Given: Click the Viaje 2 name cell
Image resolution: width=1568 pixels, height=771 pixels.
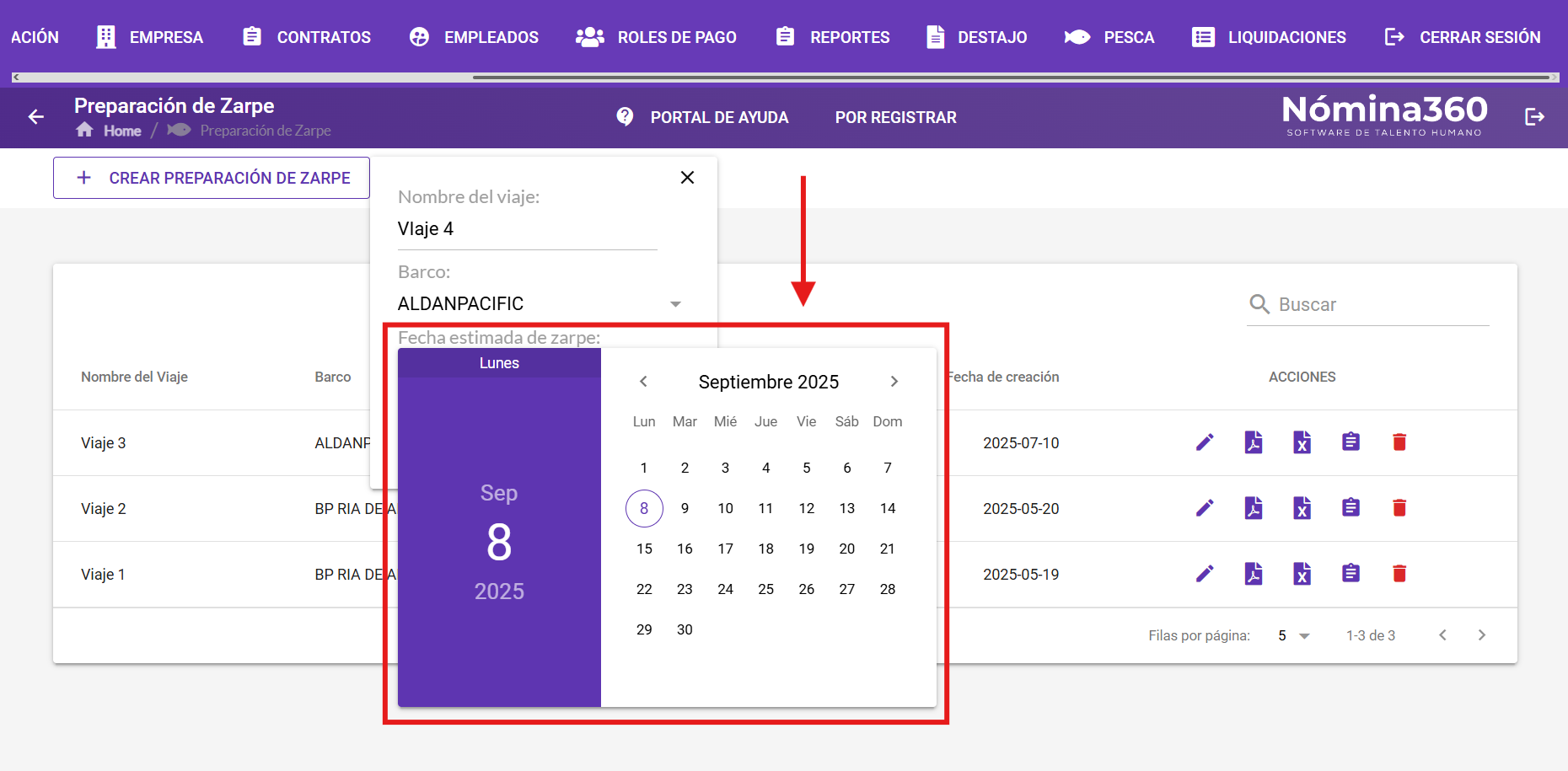Looking at the screenshot, I should coord(103,509).
